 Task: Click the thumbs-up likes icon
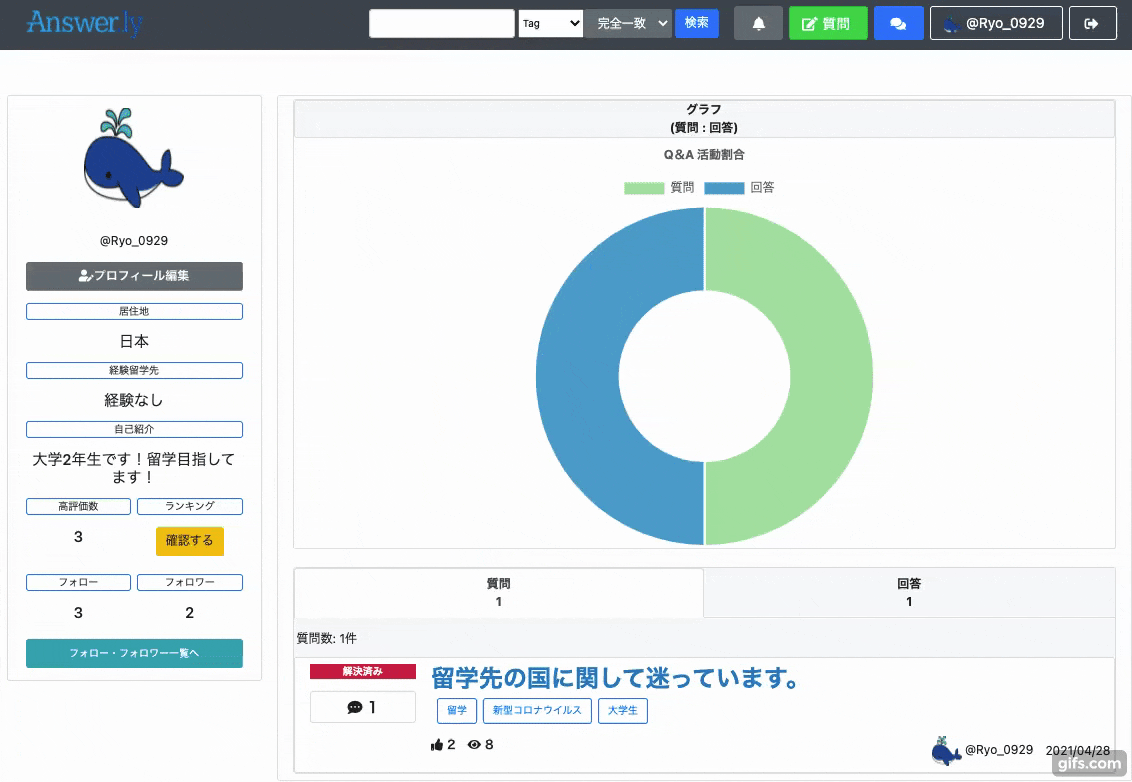coord(437,744)
